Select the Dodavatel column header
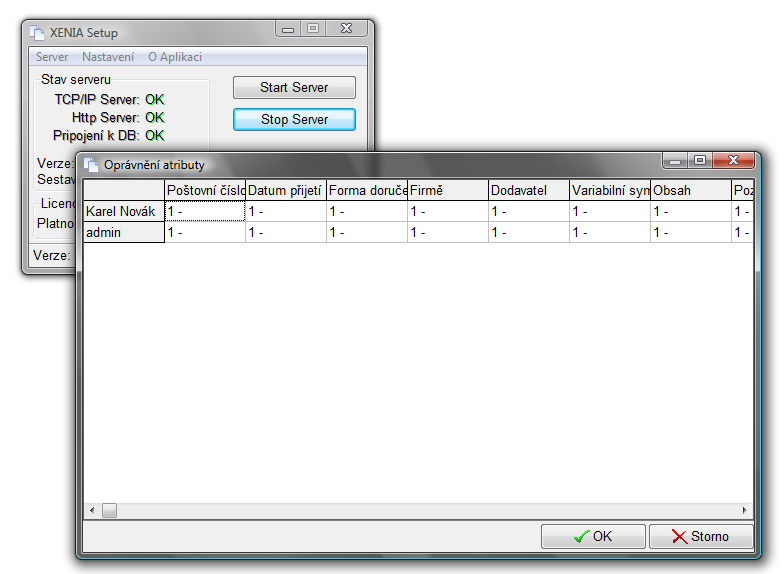784x574 pixels. 529,190
